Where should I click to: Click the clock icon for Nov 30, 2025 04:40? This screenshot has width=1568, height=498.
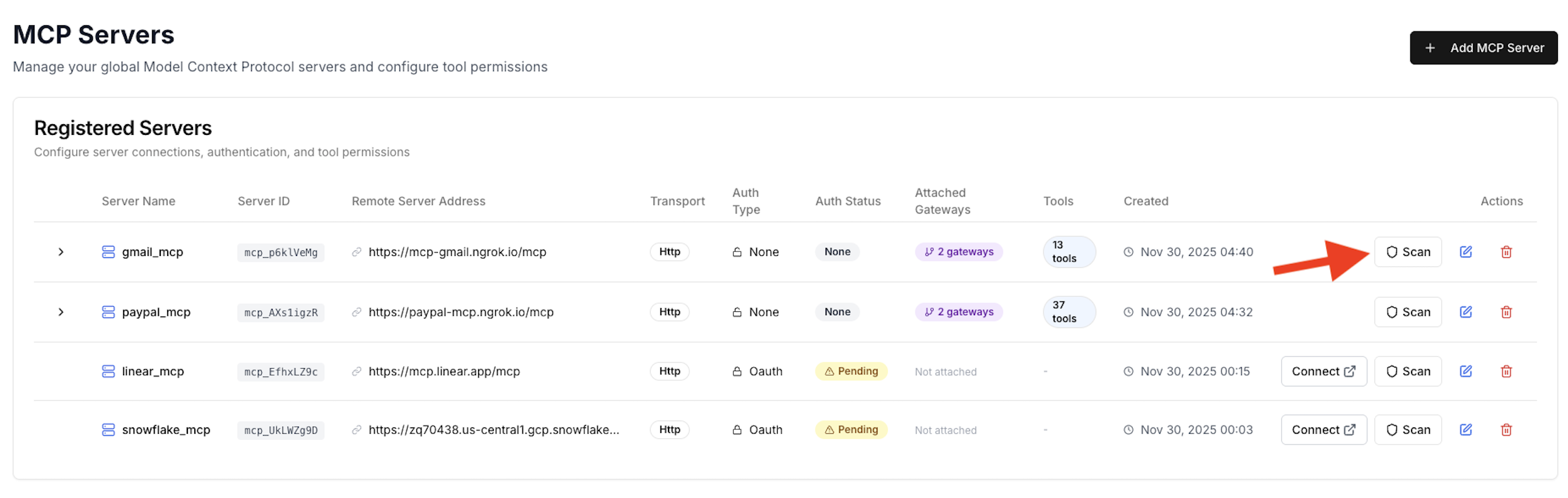click(1128, 252)
